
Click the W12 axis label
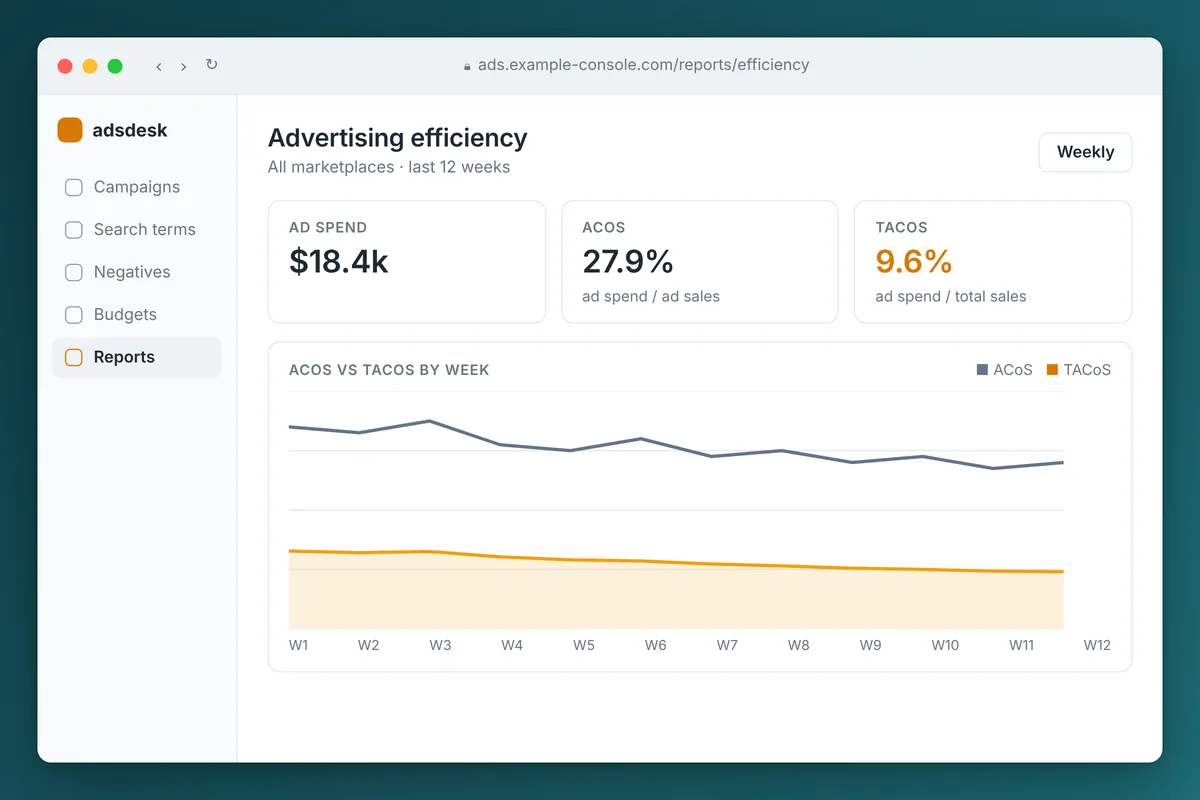1097,645
